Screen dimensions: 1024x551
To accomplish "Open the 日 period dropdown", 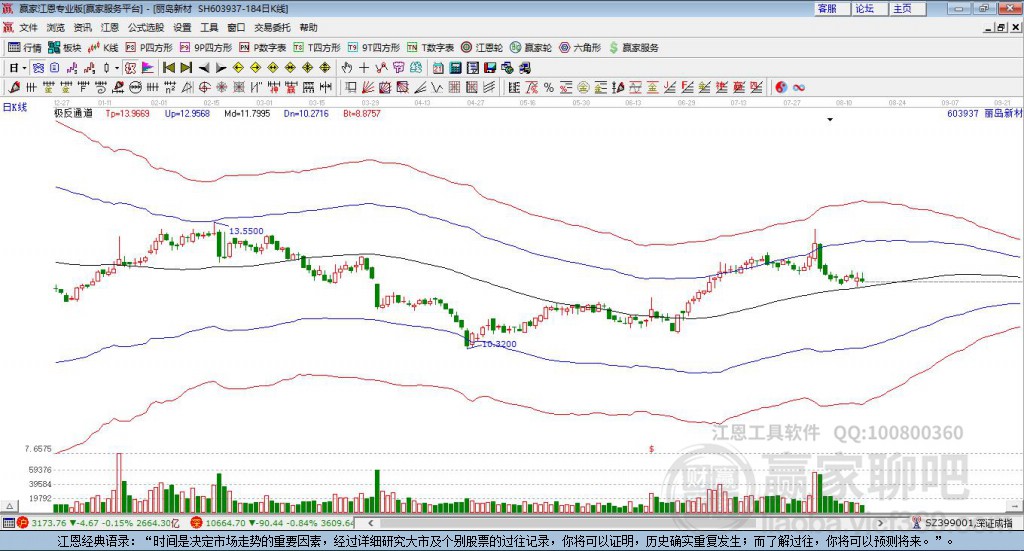I will [x=18, y=68].
